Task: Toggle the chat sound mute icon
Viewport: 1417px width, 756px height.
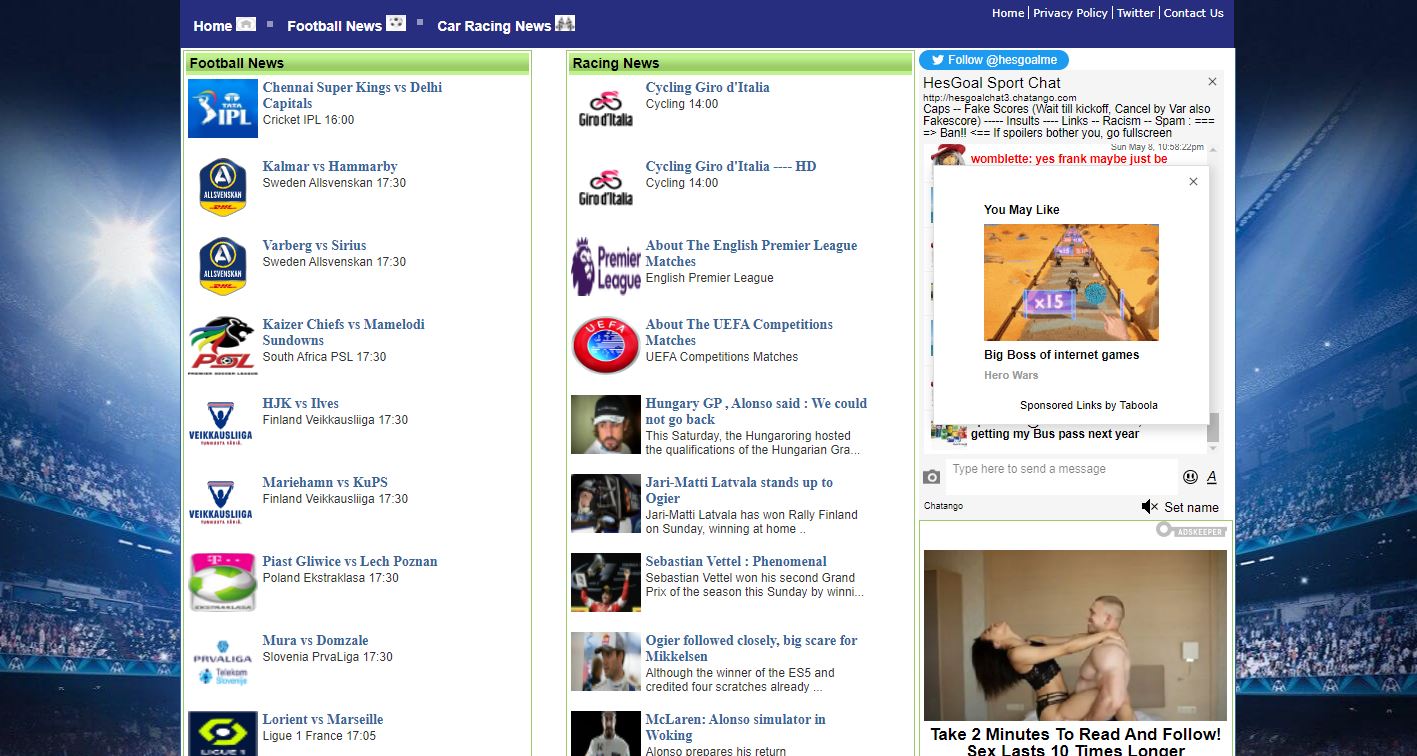Action: (1149, 507)
